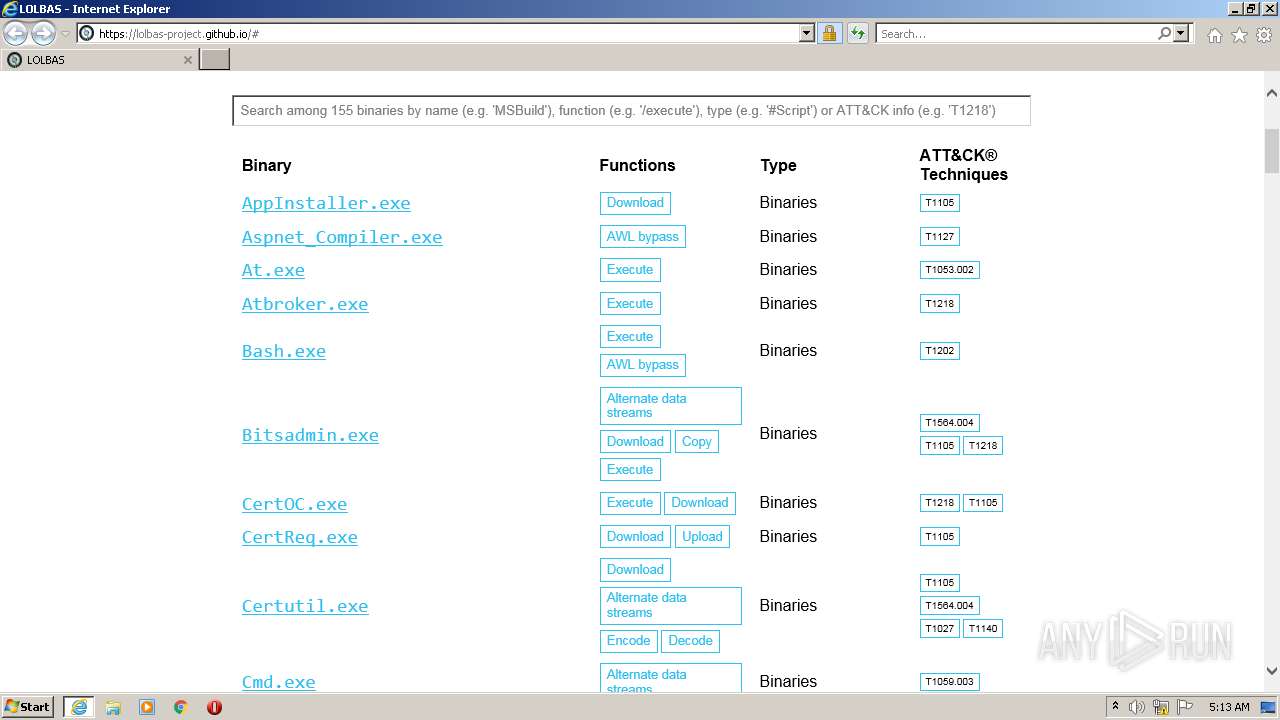Open the volume speaker tray icon

[x=1137, y=707]
